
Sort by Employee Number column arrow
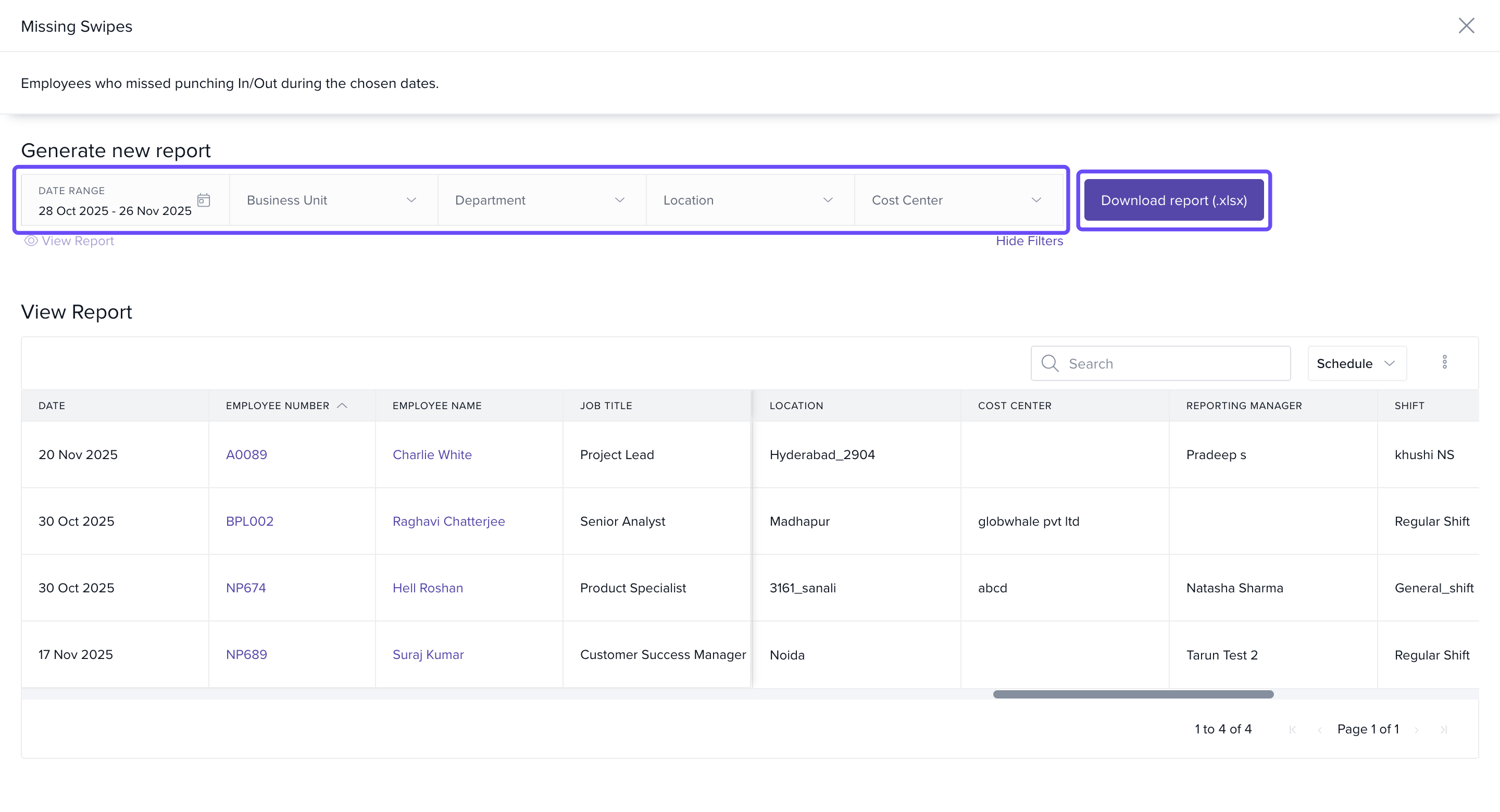click(x=342, y=405)
